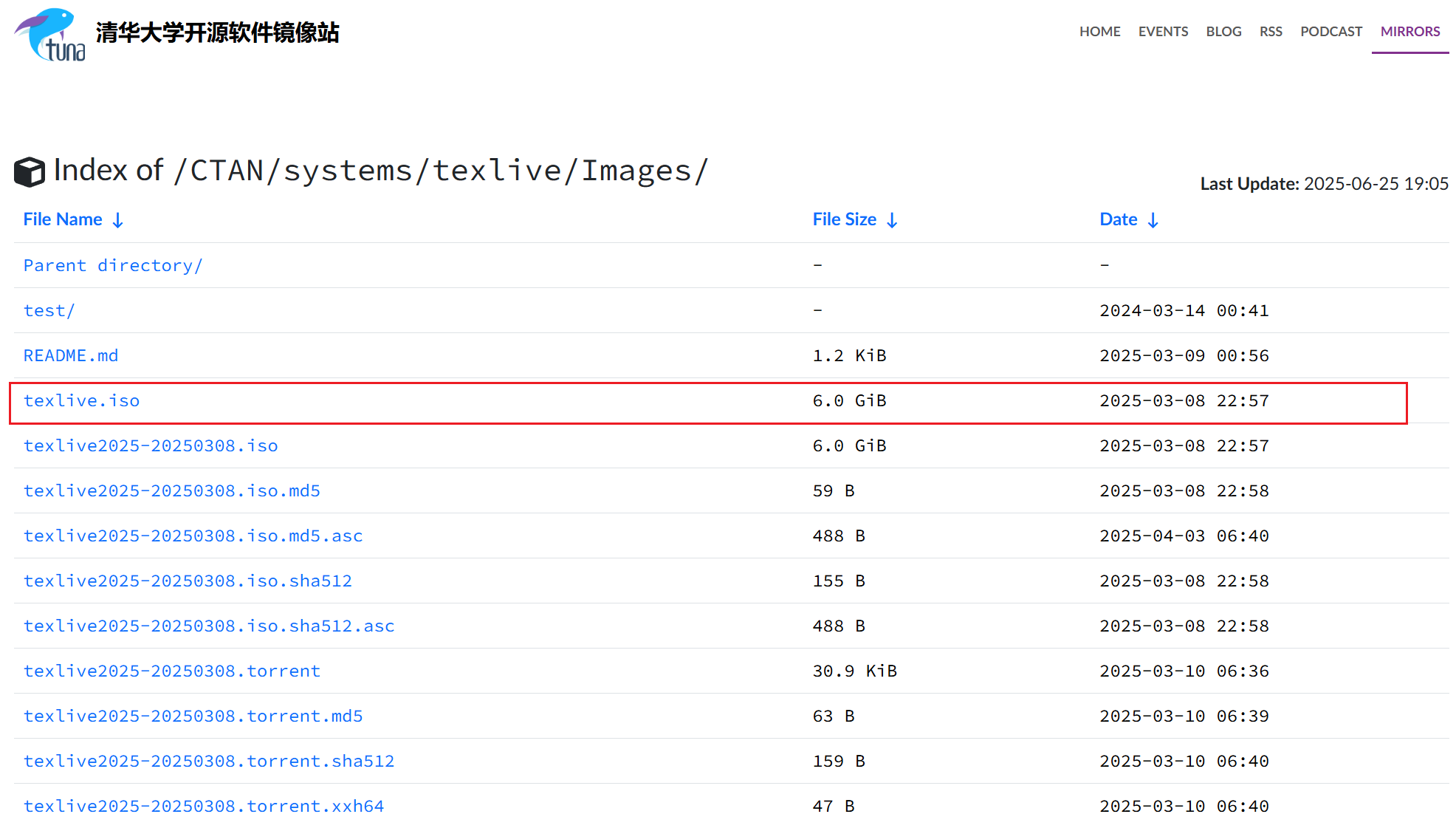
Task: Open texlive2025-20250308.iso.sha512.asc signature
Action: point(209,626)
